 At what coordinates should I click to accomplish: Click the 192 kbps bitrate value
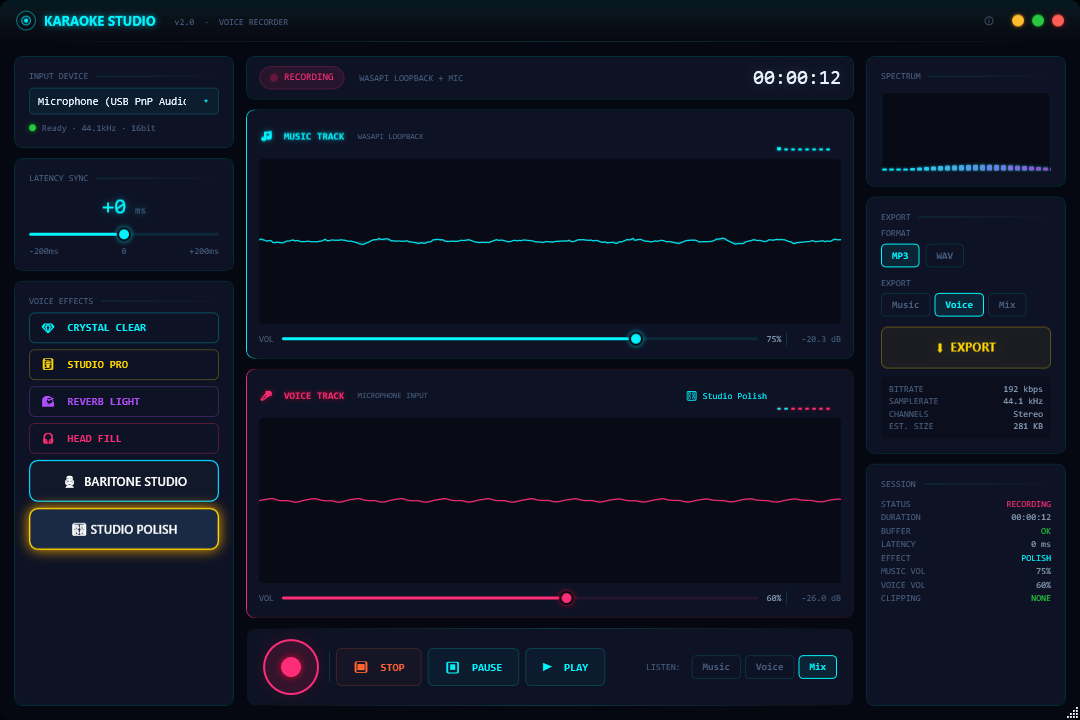(x=1023, y=389)
